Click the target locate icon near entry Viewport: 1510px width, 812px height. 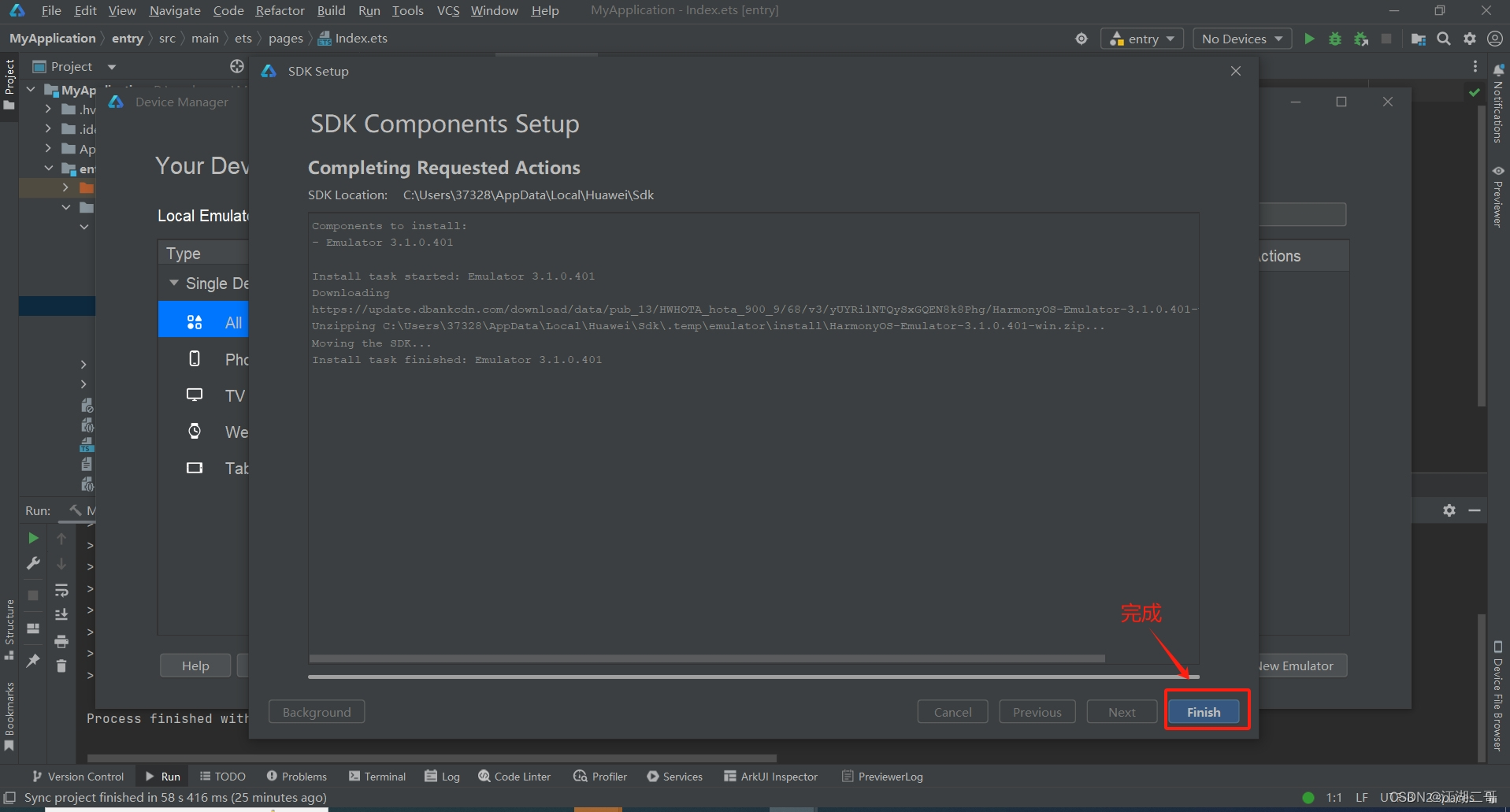(x=1081, y=39)
